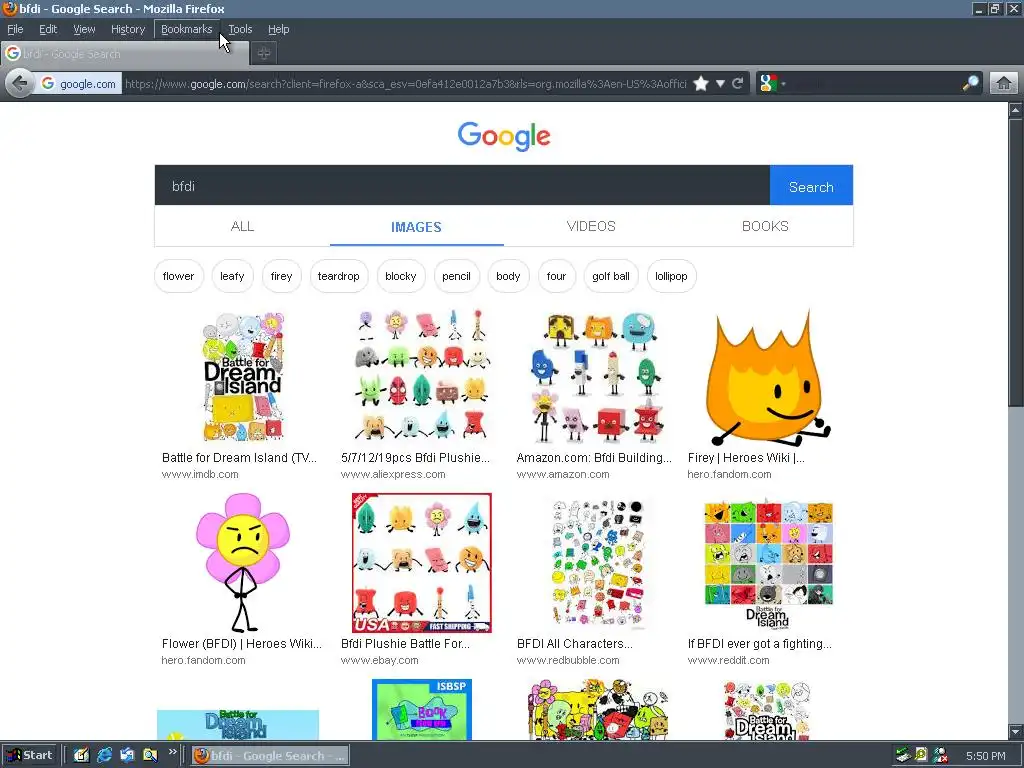
Task: Launch Internet Explorer from quick launch
Action: tap(104, 755)
